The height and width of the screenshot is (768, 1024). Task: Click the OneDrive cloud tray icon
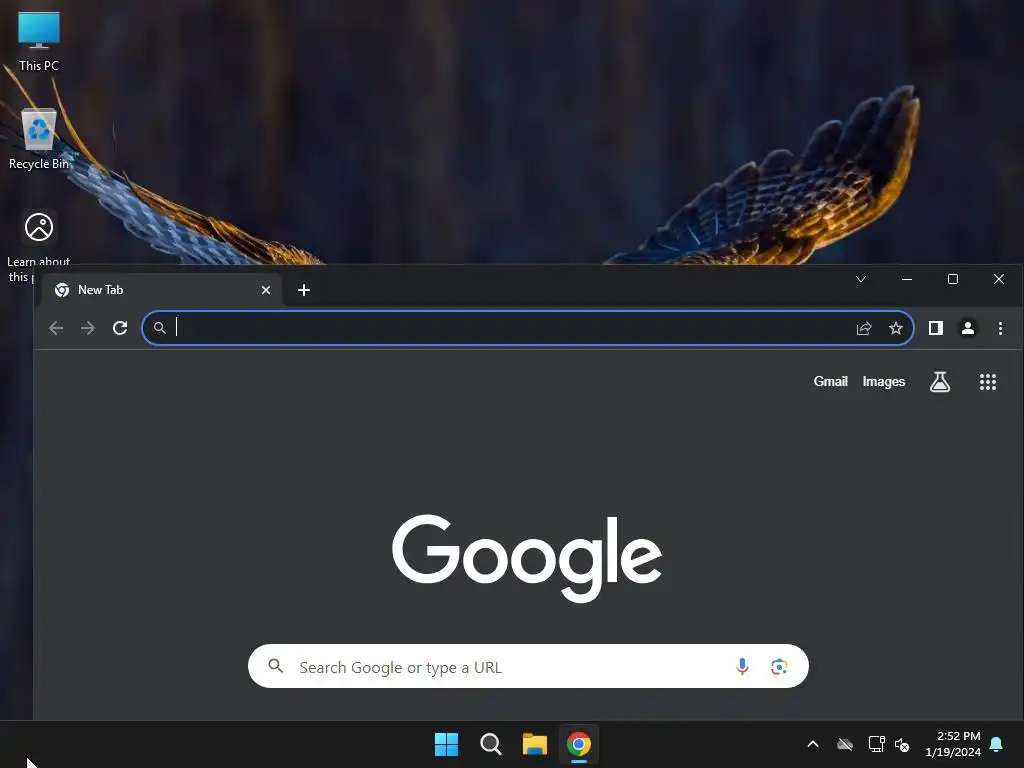pos(845,744)
